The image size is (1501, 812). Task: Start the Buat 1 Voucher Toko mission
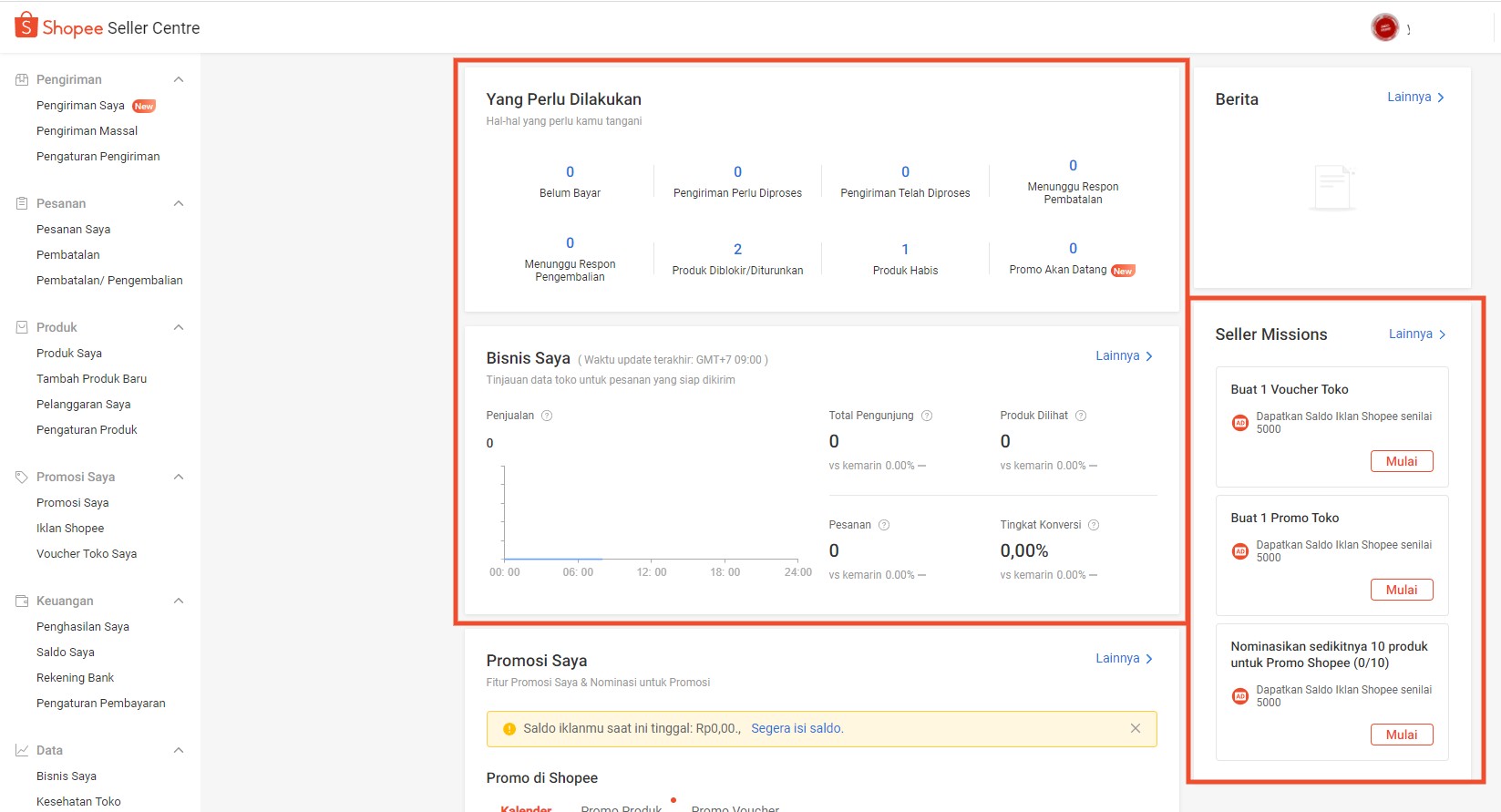click(x=1402, y=461)
